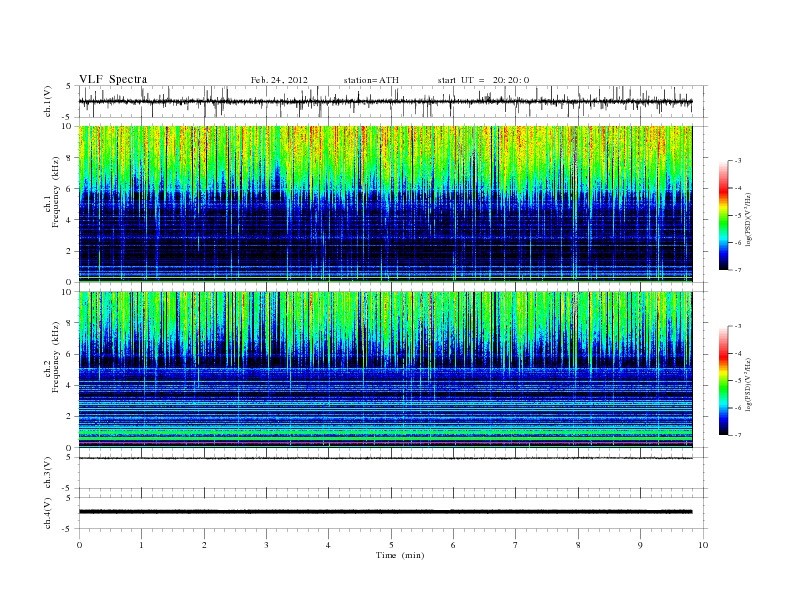Select the start UT "20:20:0" text
The width and height of the screenshot is (792, 612).
(x=511, y=80)
